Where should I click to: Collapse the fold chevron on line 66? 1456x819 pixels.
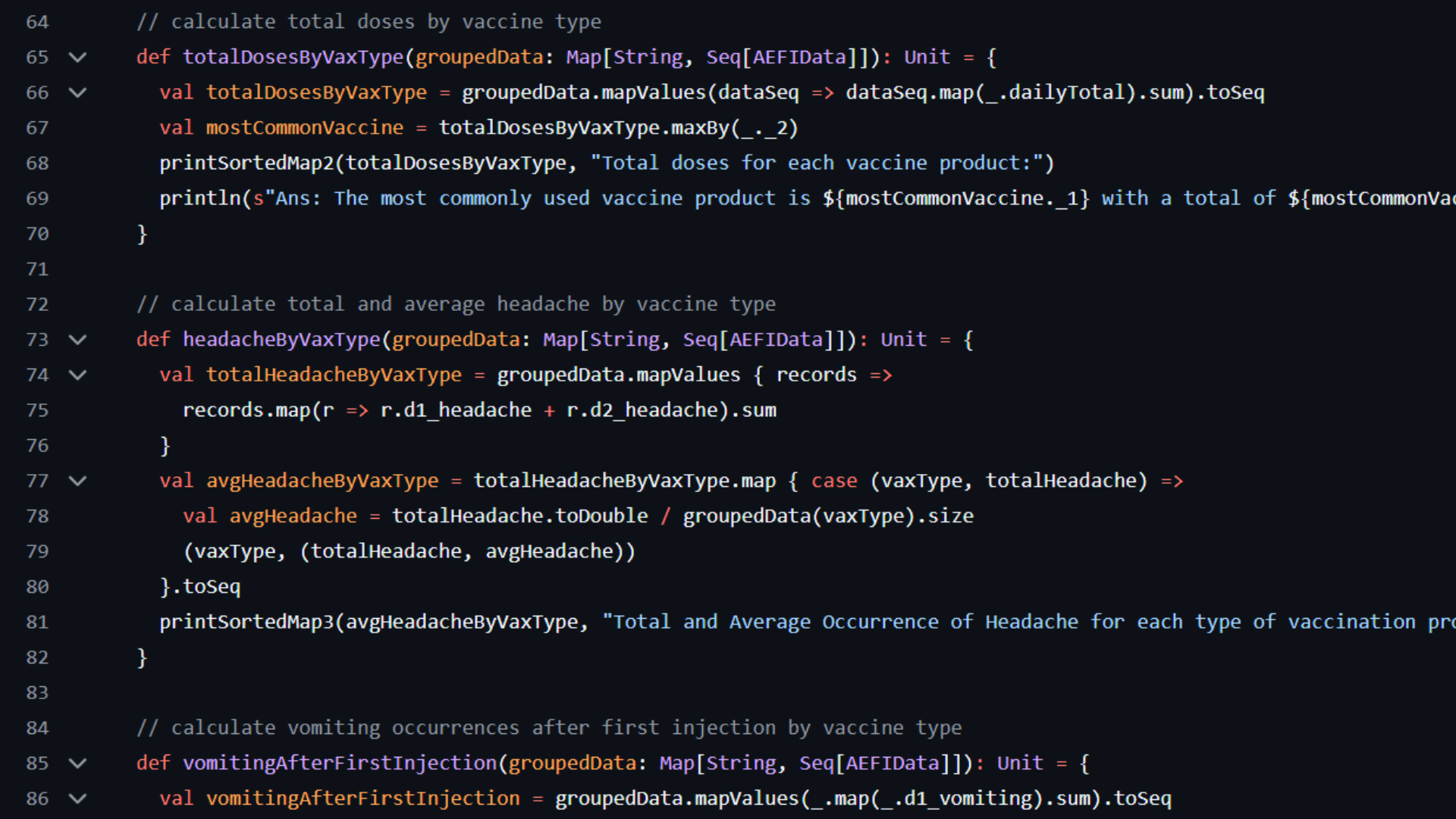coord(77,93)
